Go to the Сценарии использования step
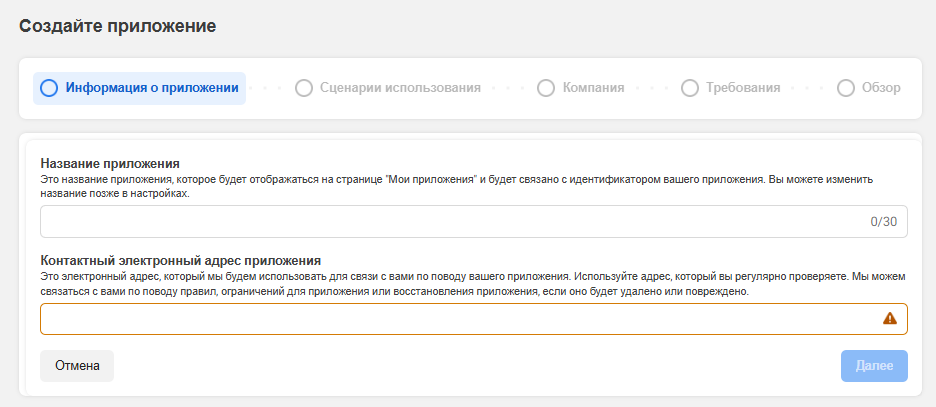Screen dimensions: 936x407 [400, 88]
